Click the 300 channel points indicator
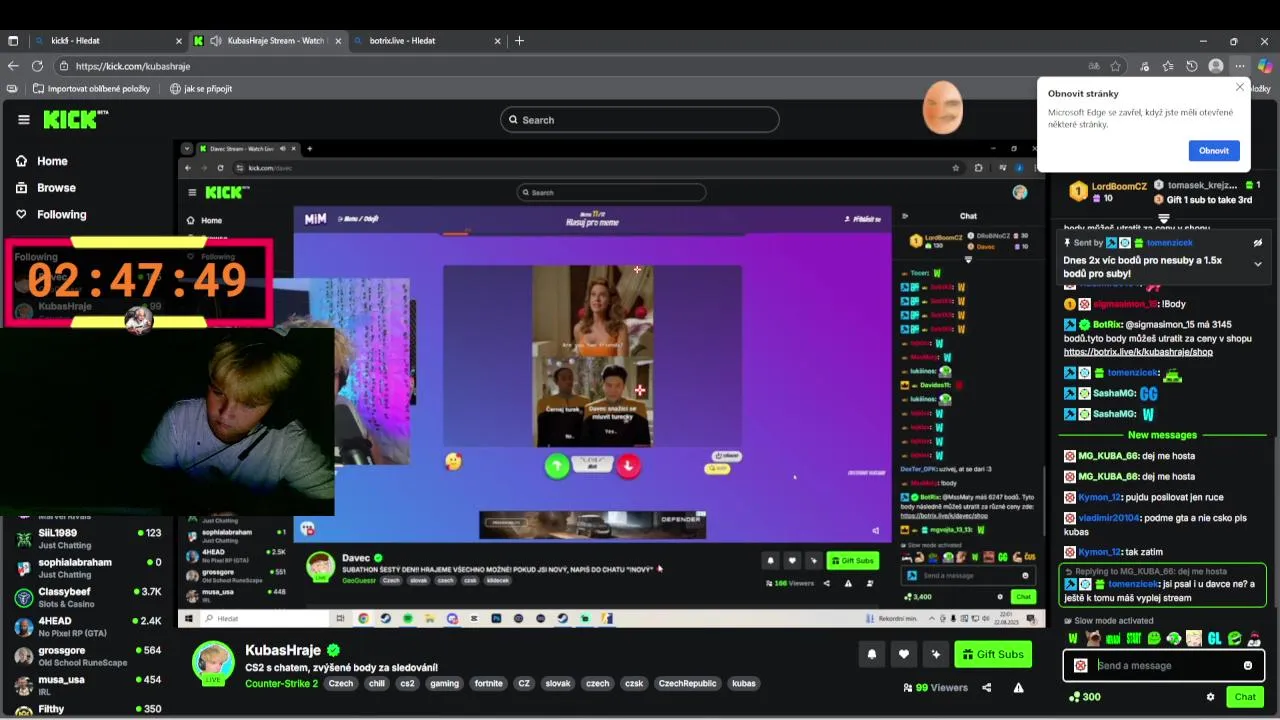The width and height of the screenshot is (1280, 720). coord(1085,697)
